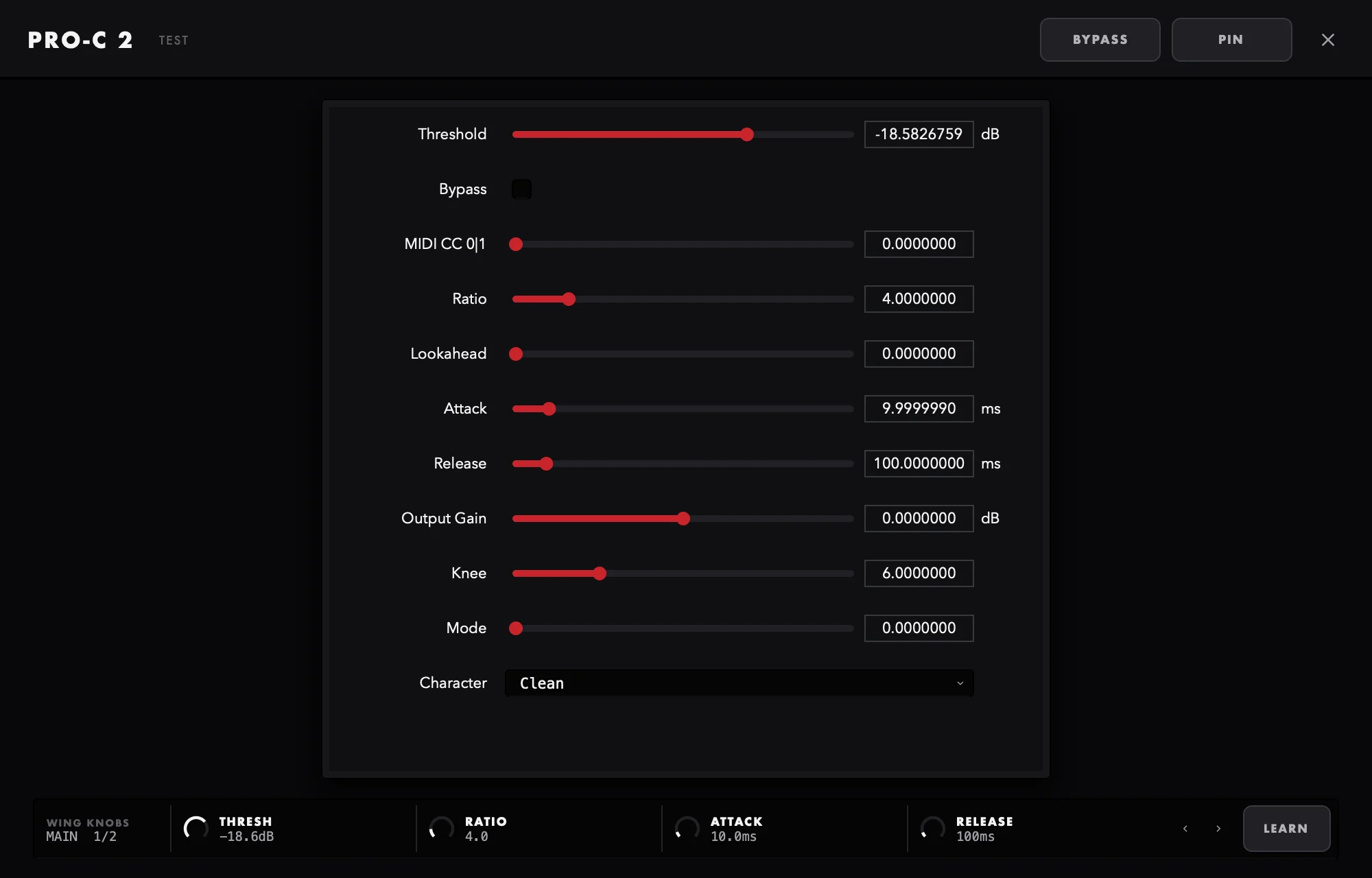Click the Output Gain slider handle
This screenshot has width=1372, height=878.
(683, 519)
